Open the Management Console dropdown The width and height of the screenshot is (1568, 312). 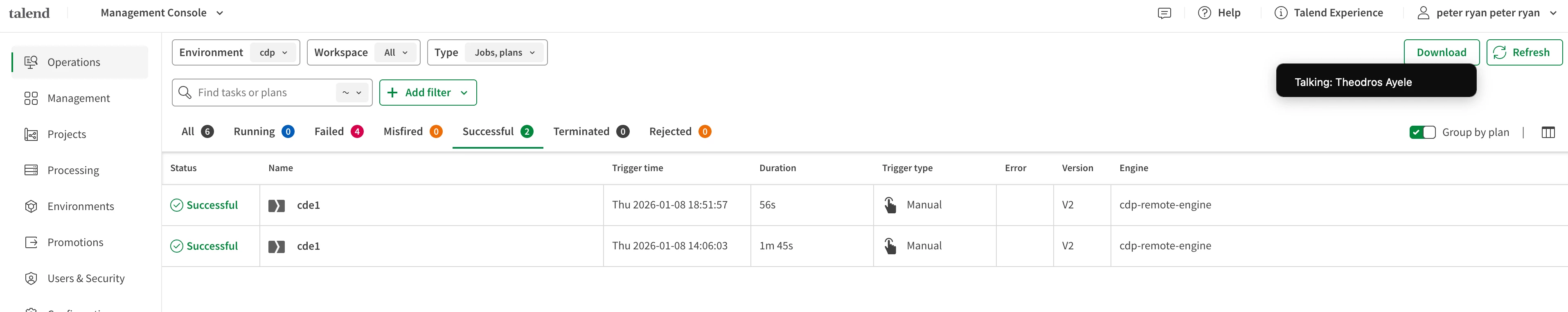point(162,13)
